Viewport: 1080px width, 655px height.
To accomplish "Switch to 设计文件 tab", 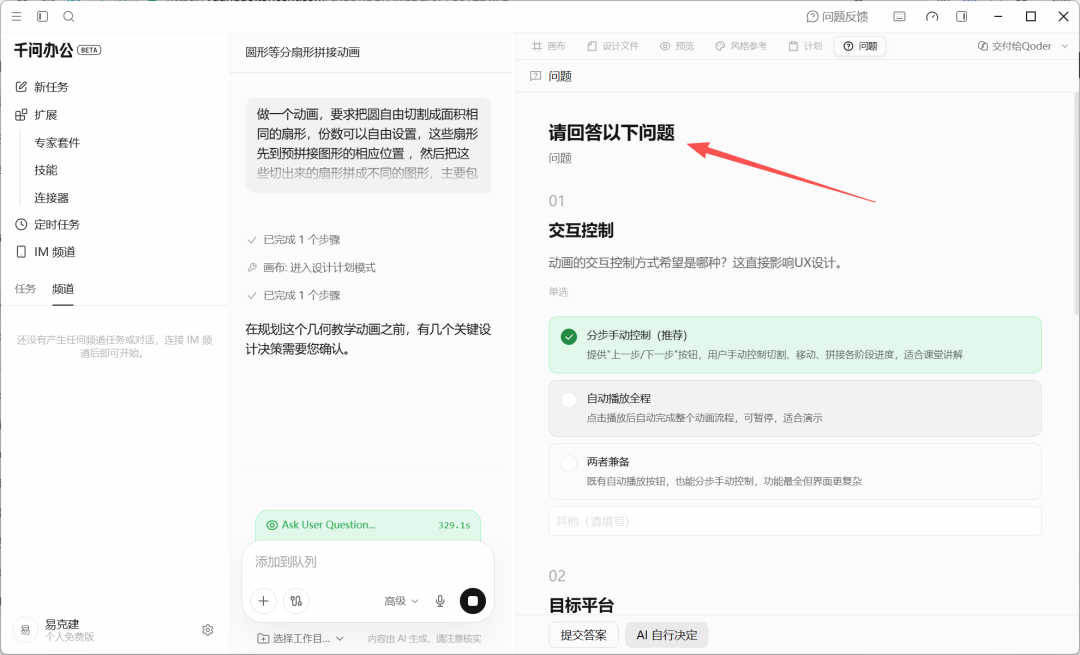I will coord(613,46).
